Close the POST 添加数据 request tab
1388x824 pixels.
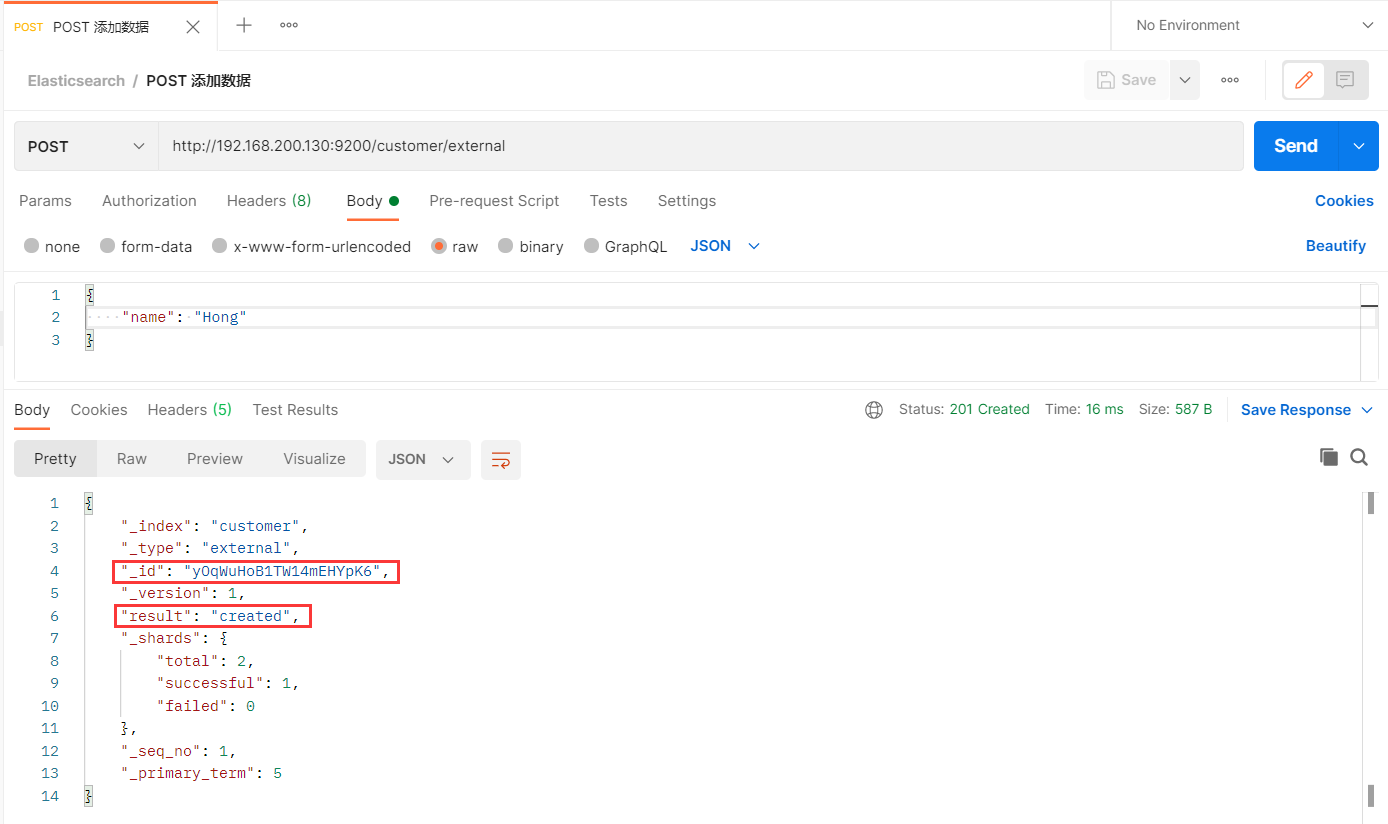(193, 27)
